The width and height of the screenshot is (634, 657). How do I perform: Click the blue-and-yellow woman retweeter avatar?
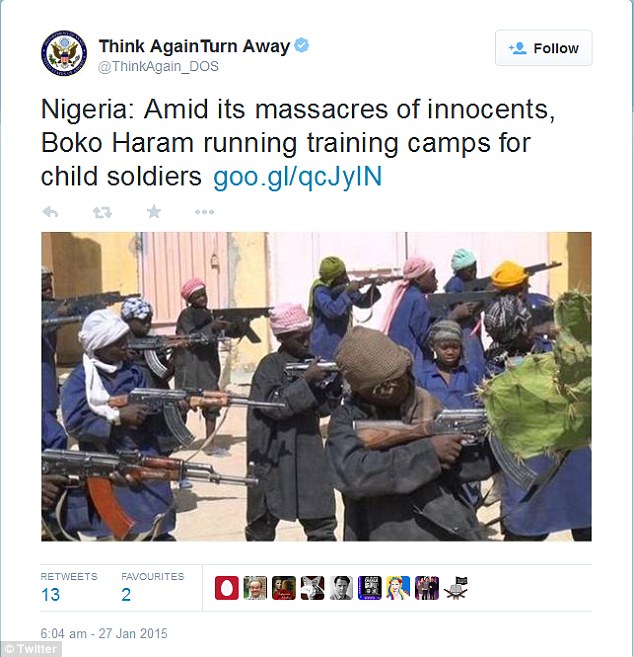pos(398,588)
